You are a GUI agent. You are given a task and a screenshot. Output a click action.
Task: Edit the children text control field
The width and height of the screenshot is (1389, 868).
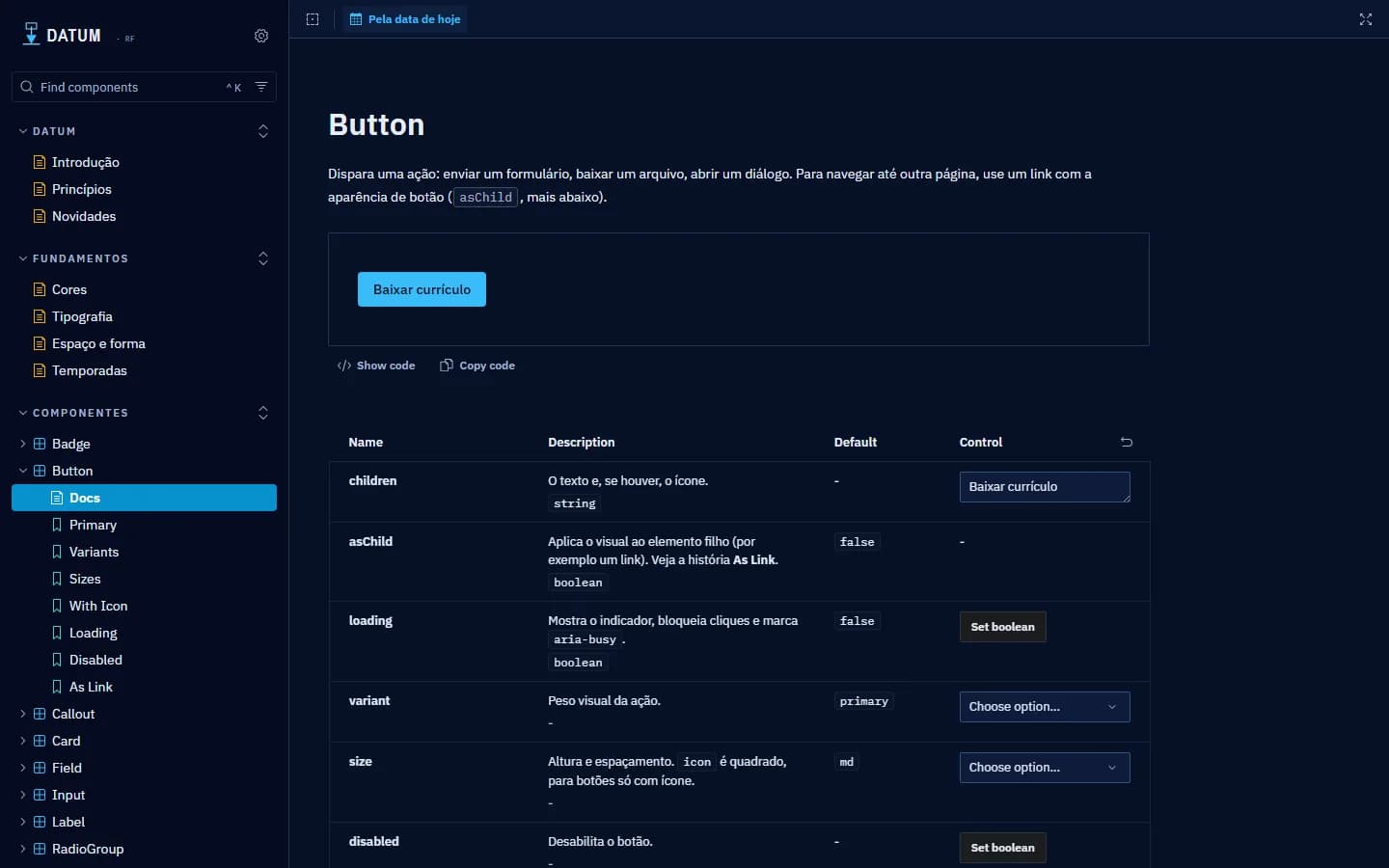1045,487
